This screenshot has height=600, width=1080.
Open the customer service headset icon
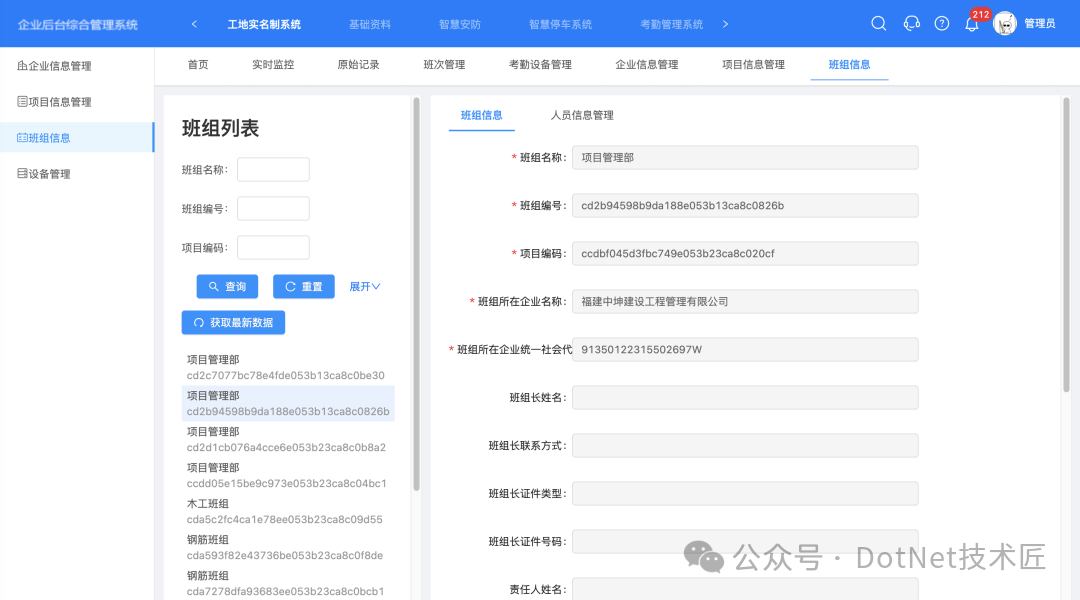[911, 23]
